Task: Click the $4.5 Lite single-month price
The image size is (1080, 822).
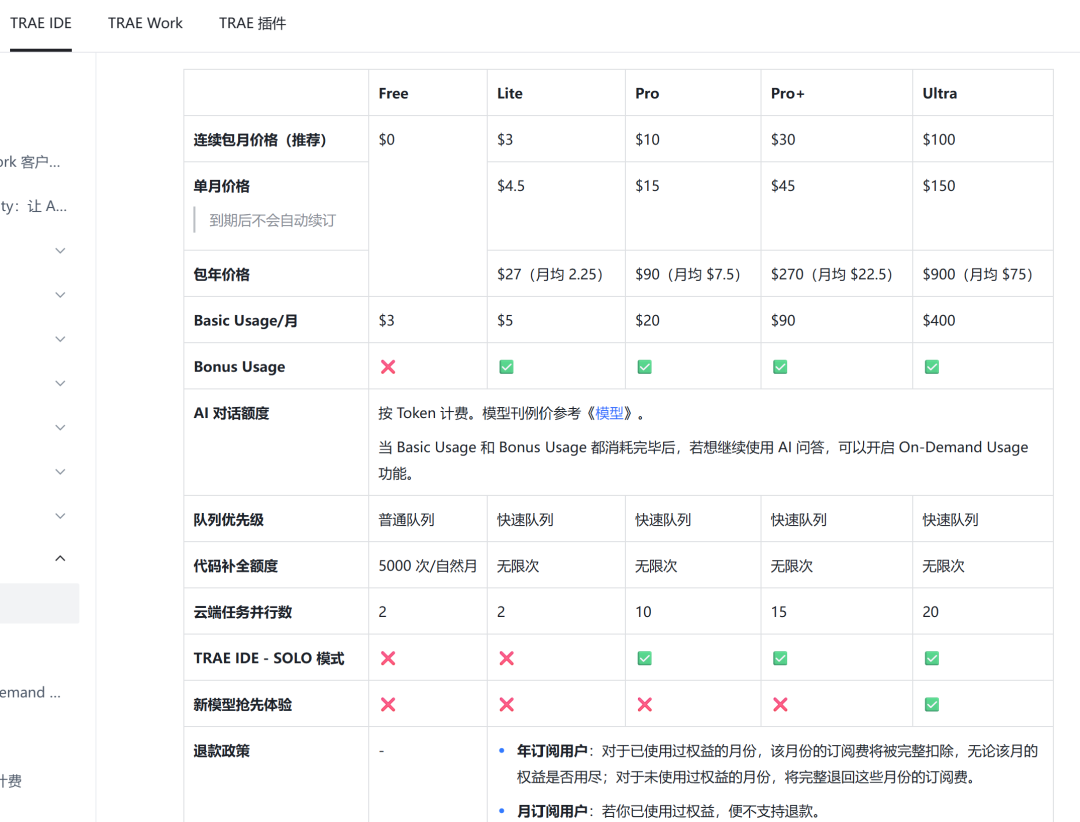Action: click(x=510, y=185)
